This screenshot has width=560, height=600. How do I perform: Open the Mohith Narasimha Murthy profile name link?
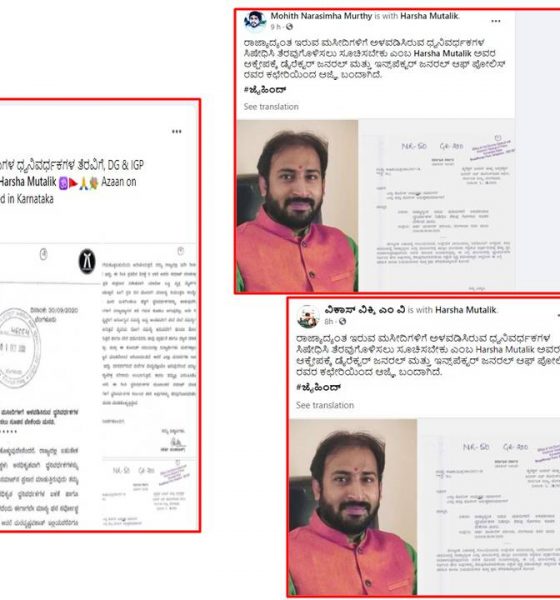(x=321, y=16)
